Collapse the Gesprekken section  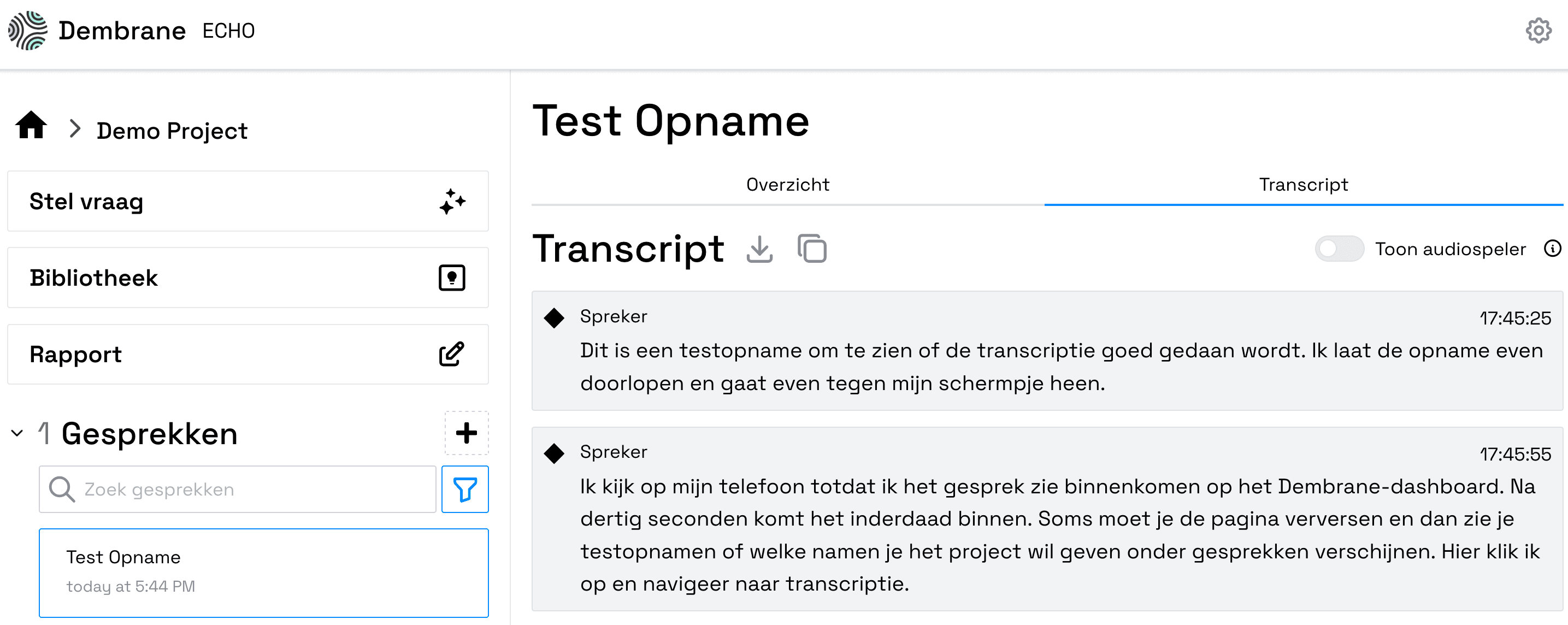click(x=17, y=433)
